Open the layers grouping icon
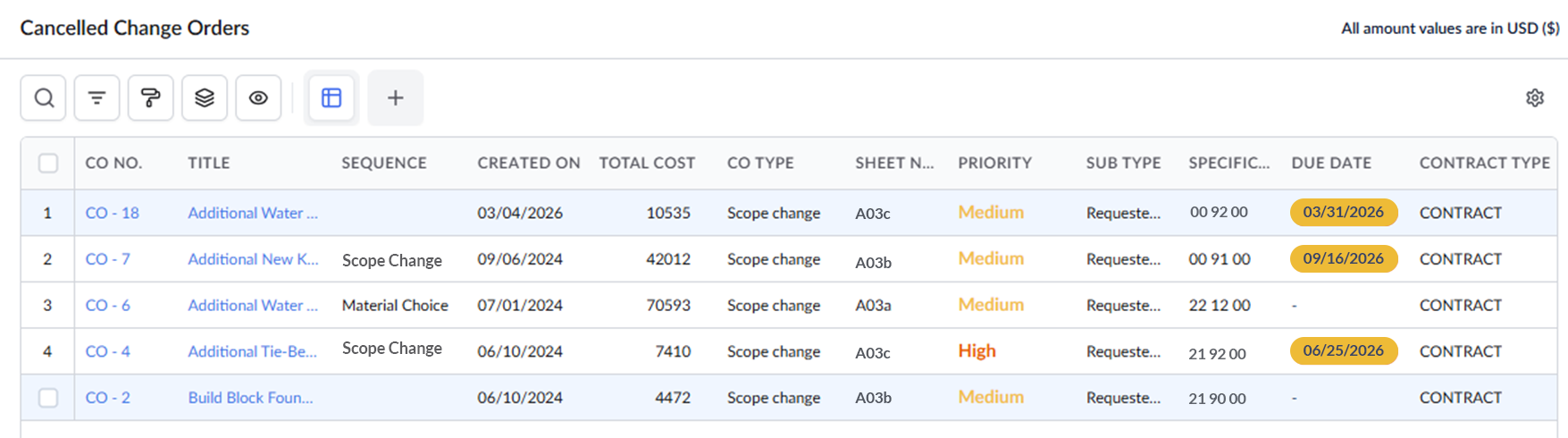 [x=204, y=97]
